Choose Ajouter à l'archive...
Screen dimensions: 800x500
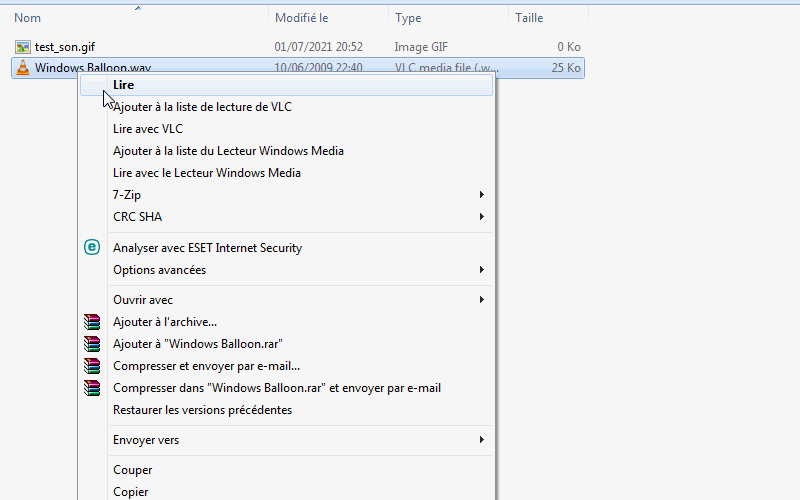click(286, 322)
